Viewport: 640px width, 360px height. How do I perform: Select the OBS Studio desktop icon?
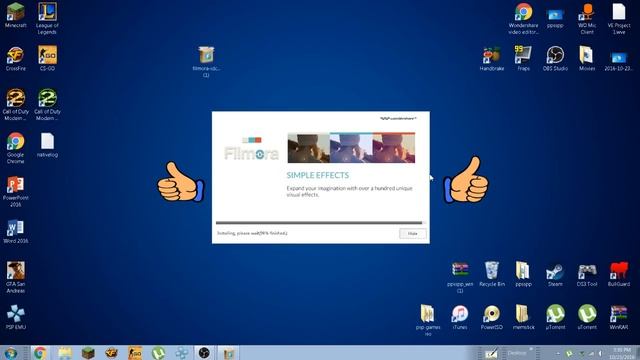[555, 59]
